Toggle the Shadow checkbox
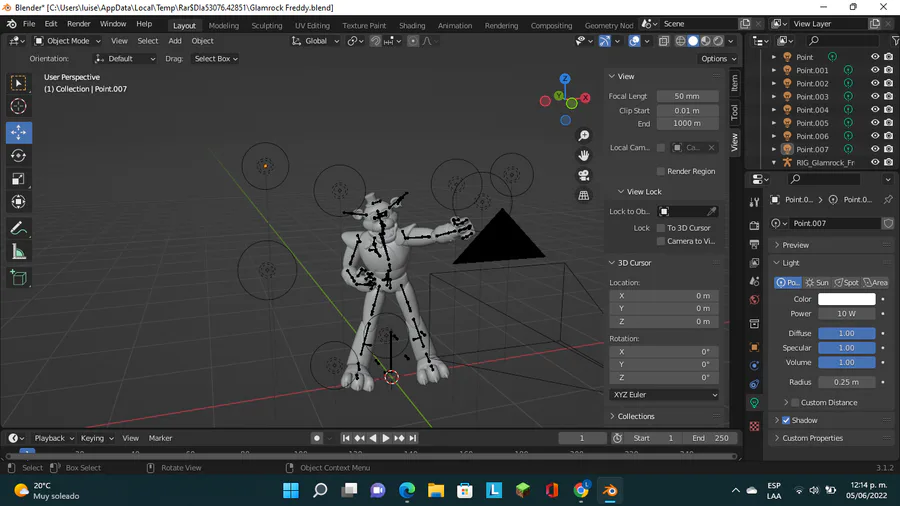This screenshot has height=506, width=900. pos(786,420)
